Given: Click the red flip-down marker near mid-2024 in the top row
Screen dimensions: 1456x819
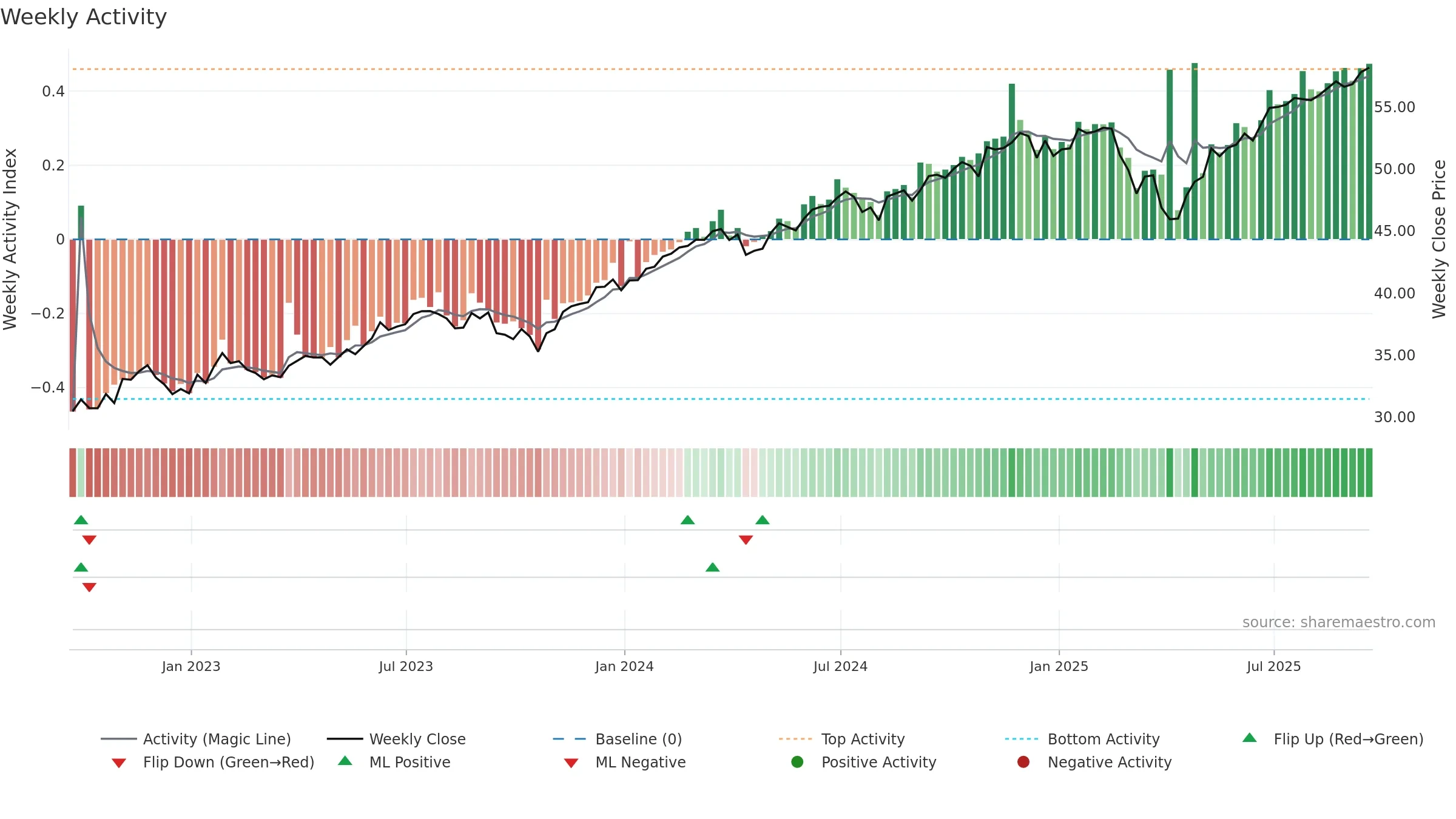Looking at the screenshot, I should click(746, 540).
